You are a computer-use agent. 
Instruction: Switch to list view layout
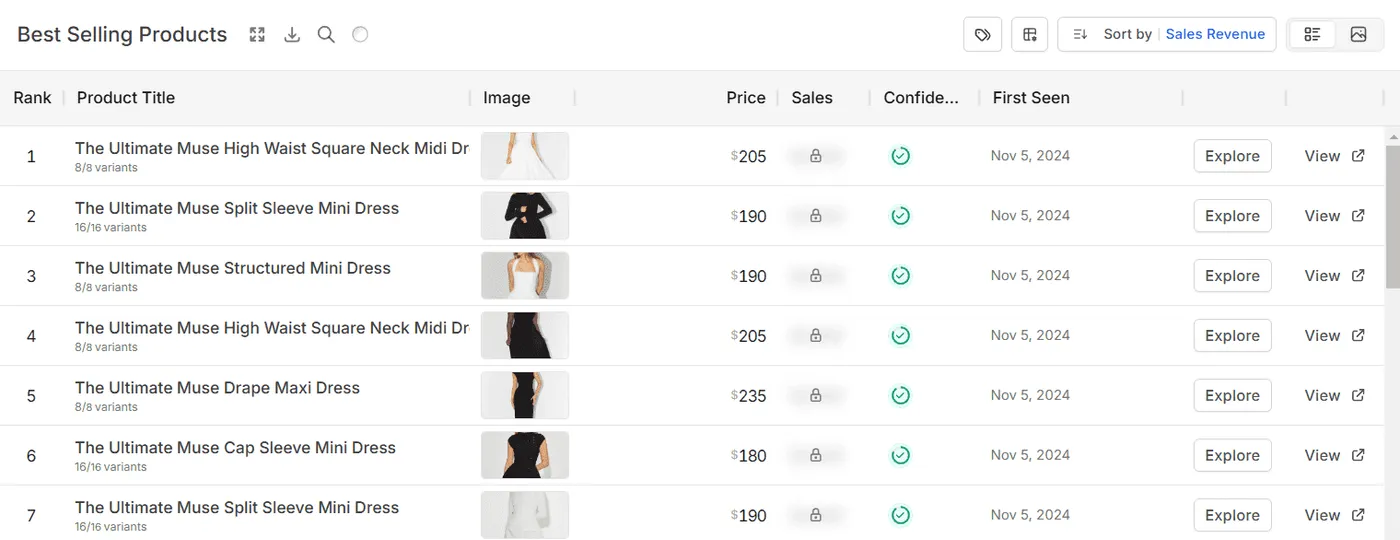(x=1312, y=35)
